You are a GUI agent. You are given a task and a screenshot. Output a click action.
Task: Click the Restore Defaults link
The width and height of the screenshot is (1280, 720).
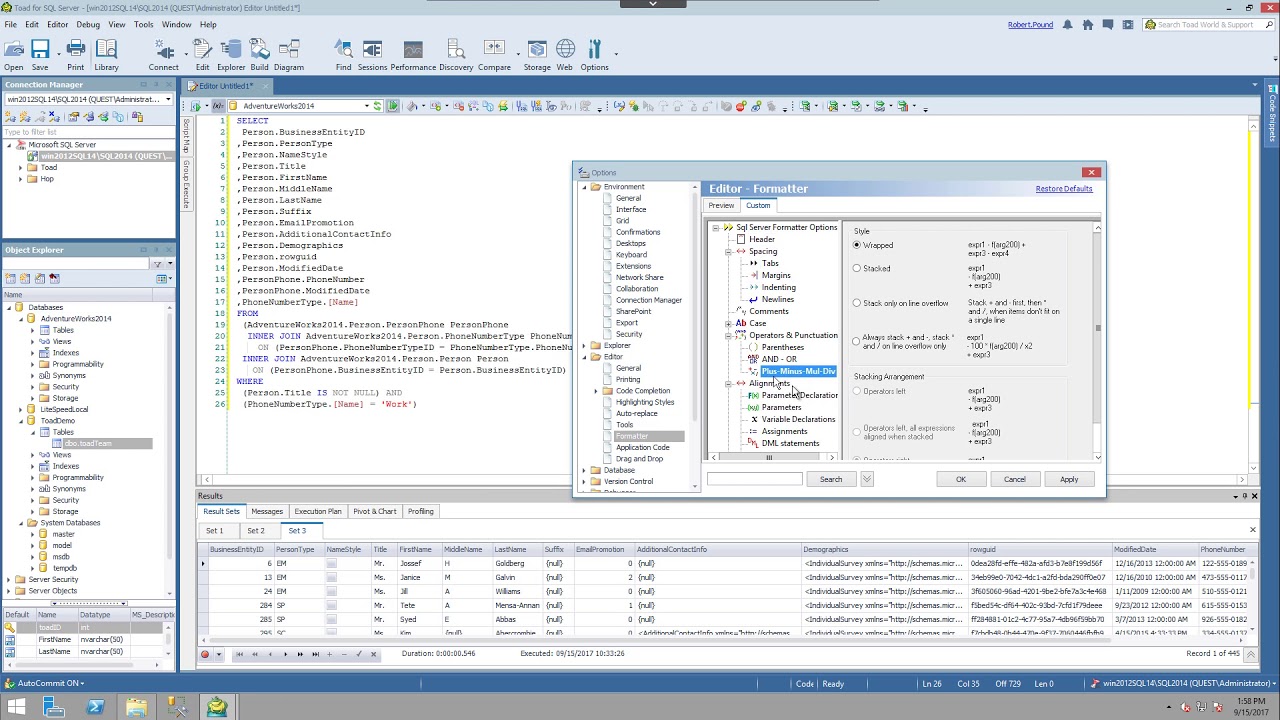coord(1064,189)
